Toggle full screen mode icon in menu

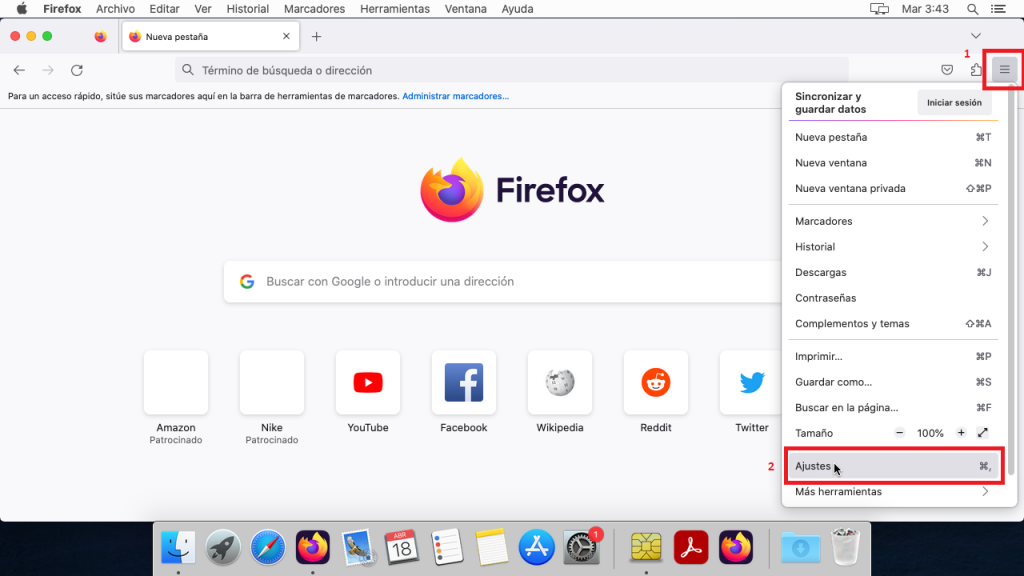983,433
